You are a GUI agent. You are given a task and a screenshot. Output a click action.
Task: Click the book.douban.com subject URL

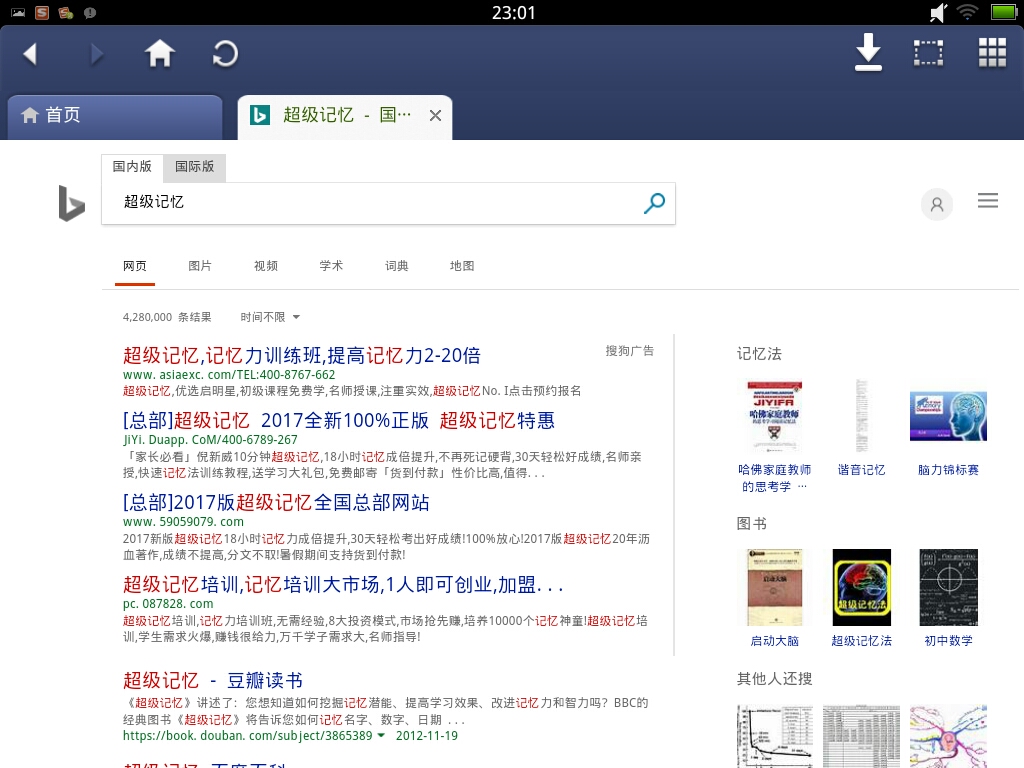click(248, 735)
